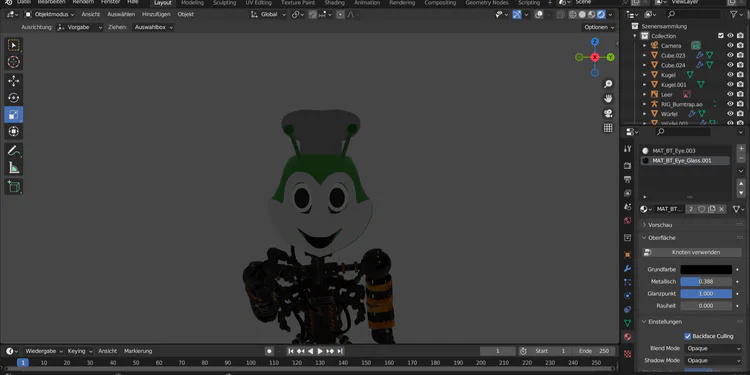Viewport: 750px width, 375px height.
Task: Jump to the end frame
Action: tap(340, 351)
